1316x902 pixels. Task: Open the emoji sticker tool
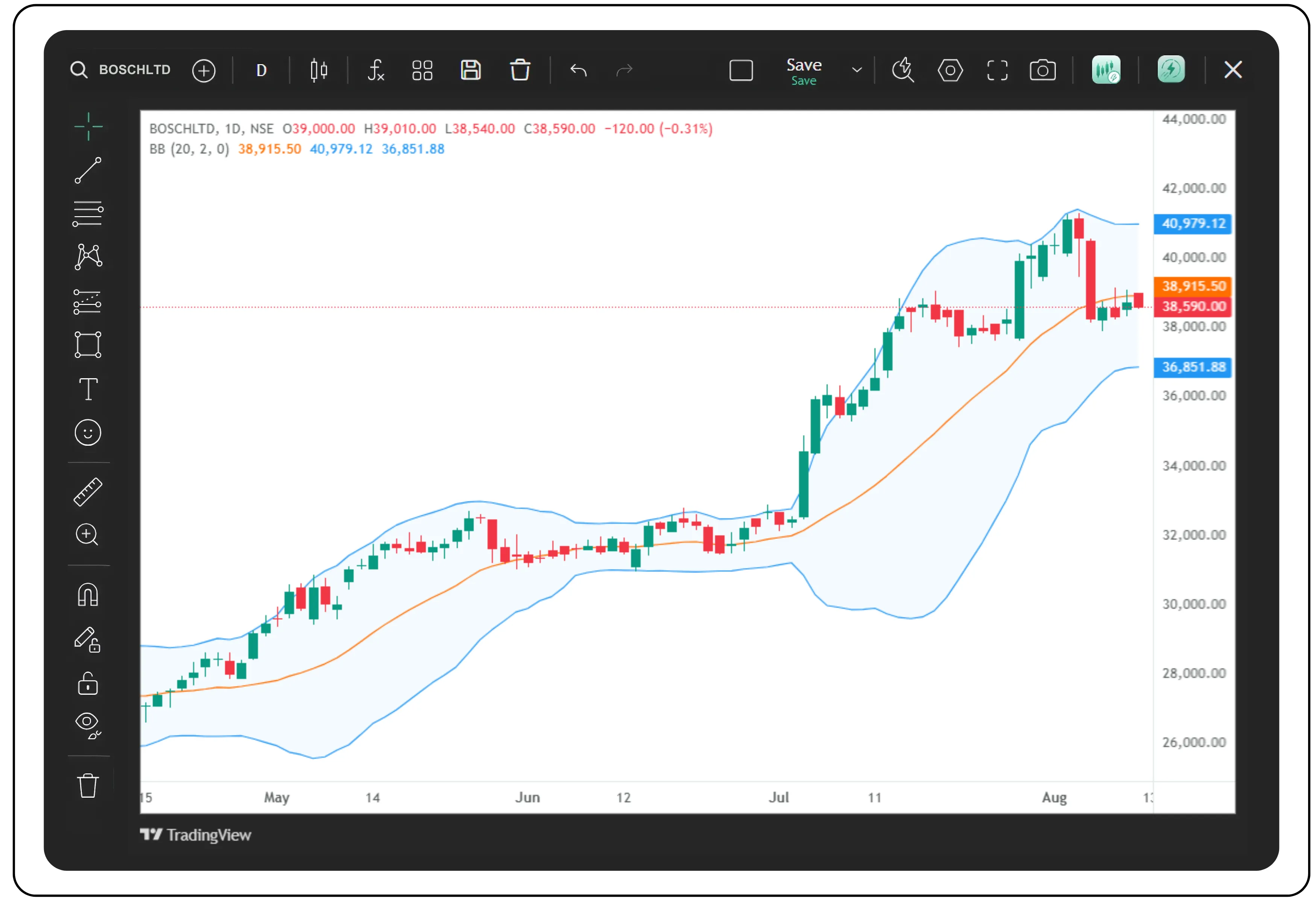pos(88,432)
